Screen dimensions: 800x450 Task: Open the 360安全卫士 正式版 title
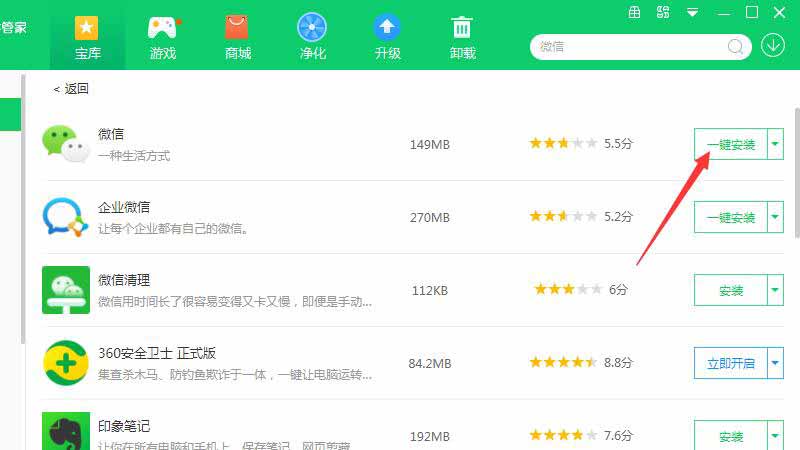157,353
